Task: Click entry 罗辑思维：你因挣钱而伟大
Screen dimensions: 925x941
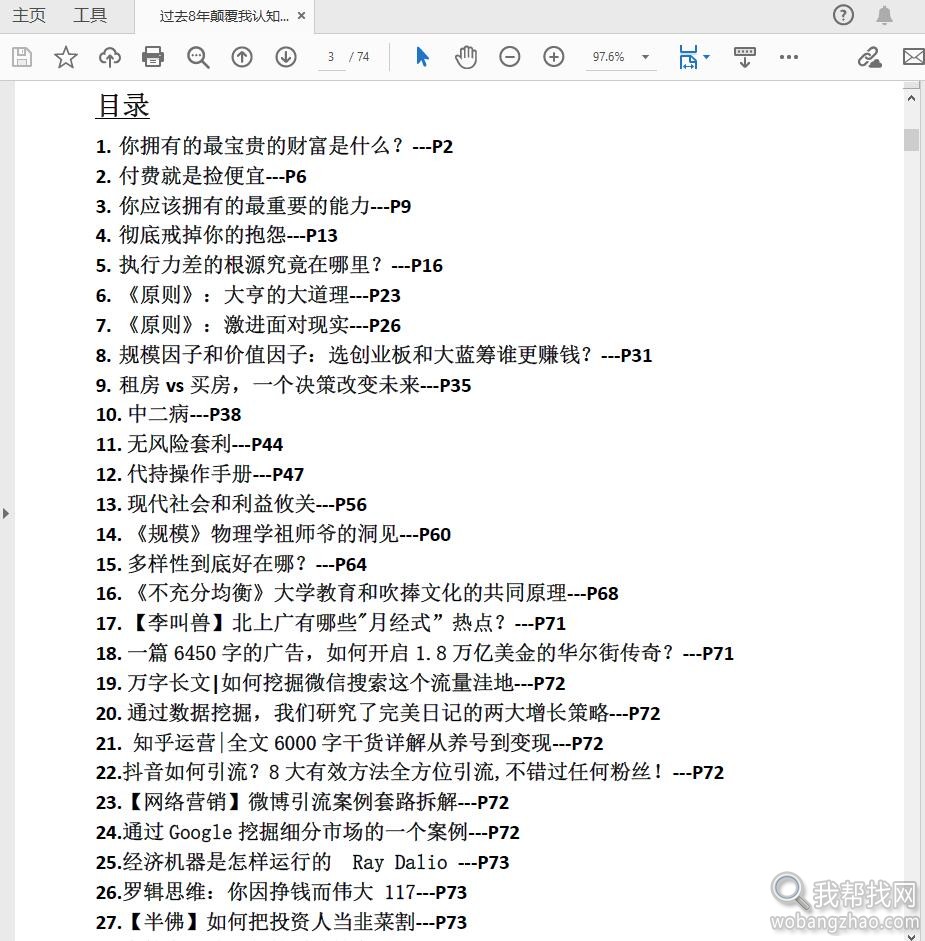Action: tap(282, 892)
